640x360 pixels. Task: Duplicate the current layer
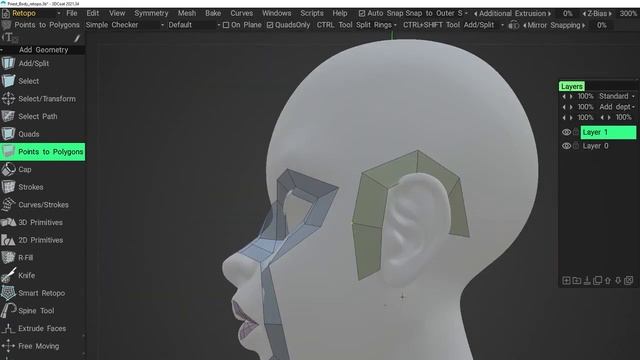click(x=598, y=280)
